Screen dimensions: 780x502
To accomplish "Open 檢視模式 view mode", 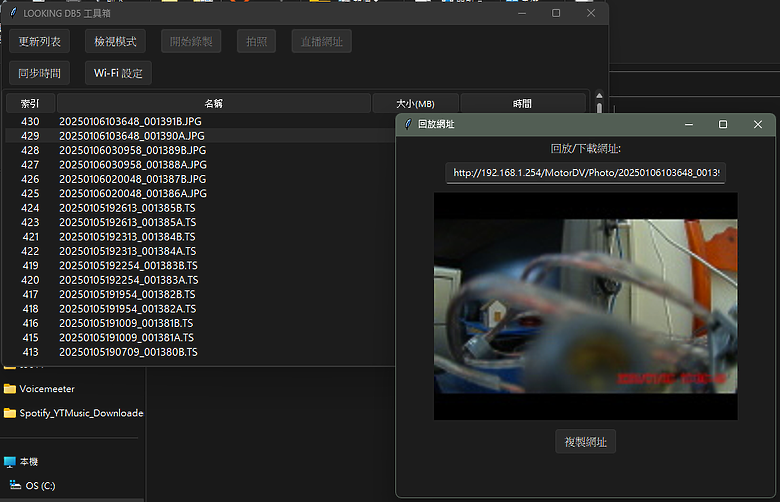I will pyautogui.click(x=115, y=41).
